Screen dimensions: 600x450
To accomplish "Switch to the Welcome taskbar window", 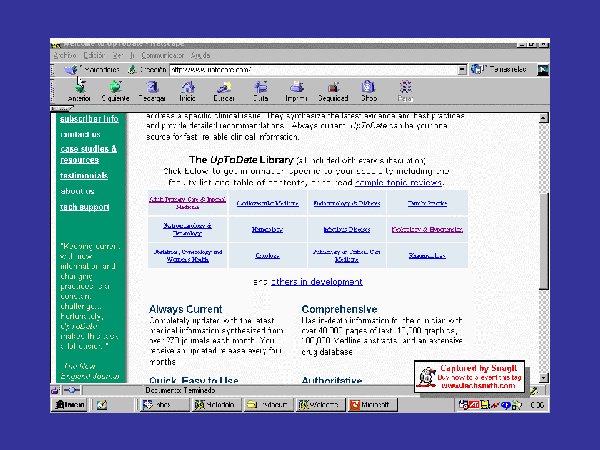I will (321, 404).
